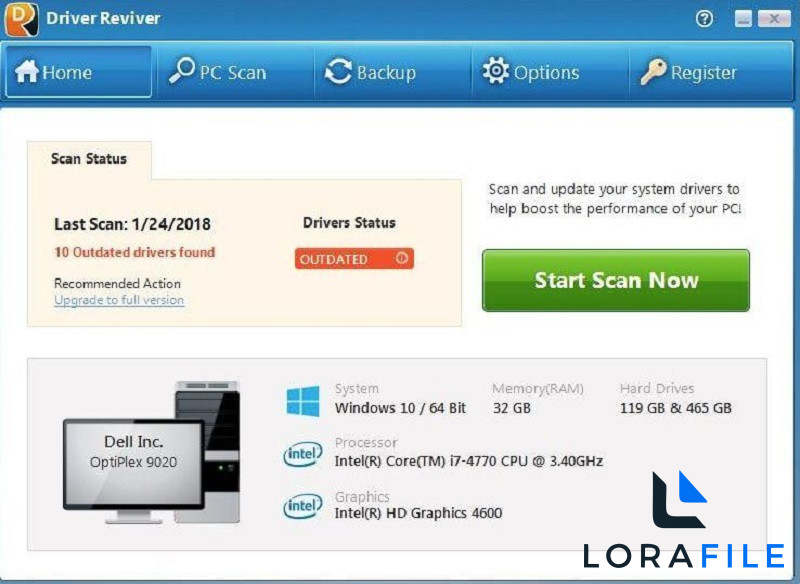Click the Options gear icon
800x584 pixels.
coord(495,70)
